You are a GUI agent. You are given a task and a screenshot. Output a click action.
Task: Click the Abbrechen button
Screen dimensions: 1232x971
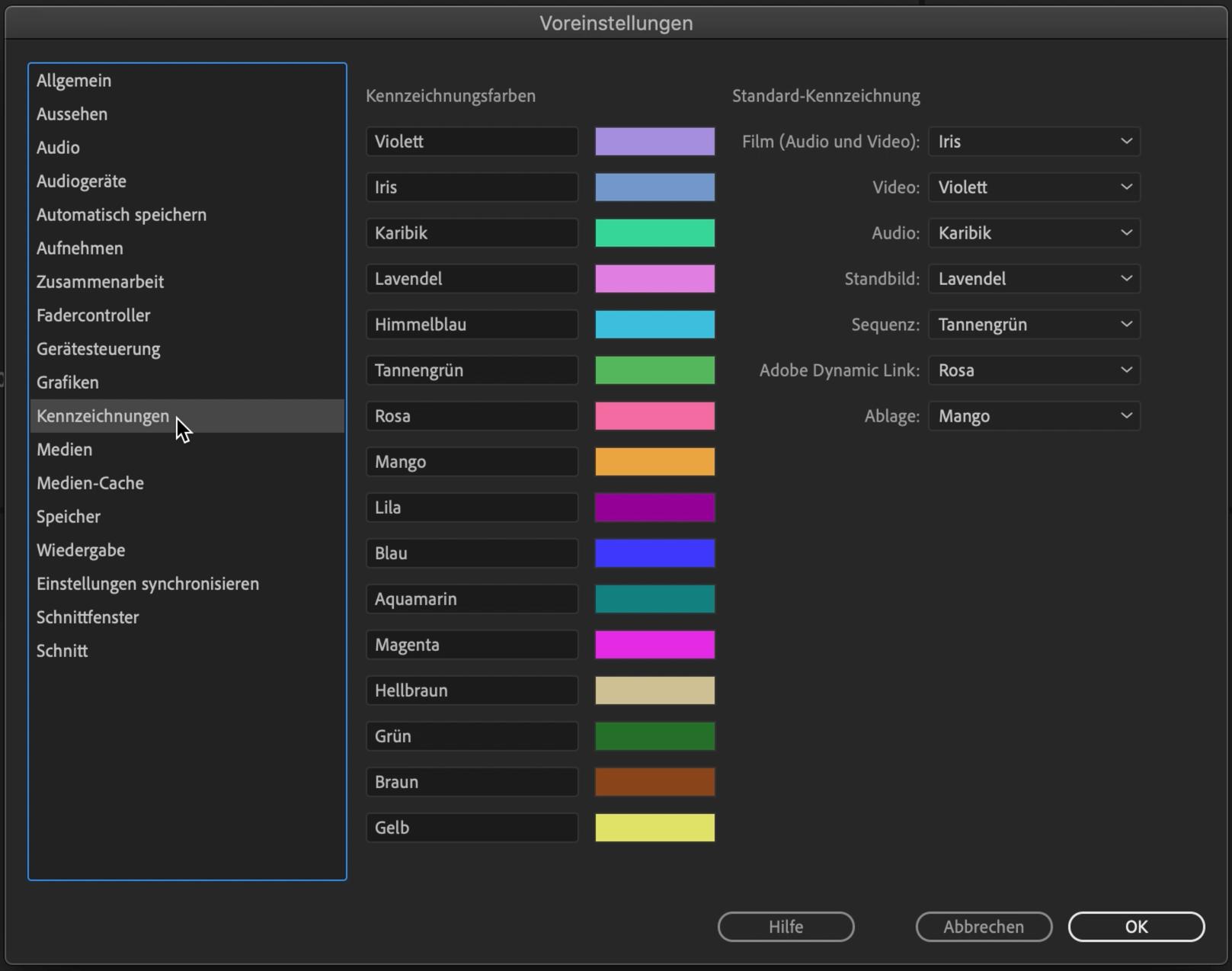point(983,927)
